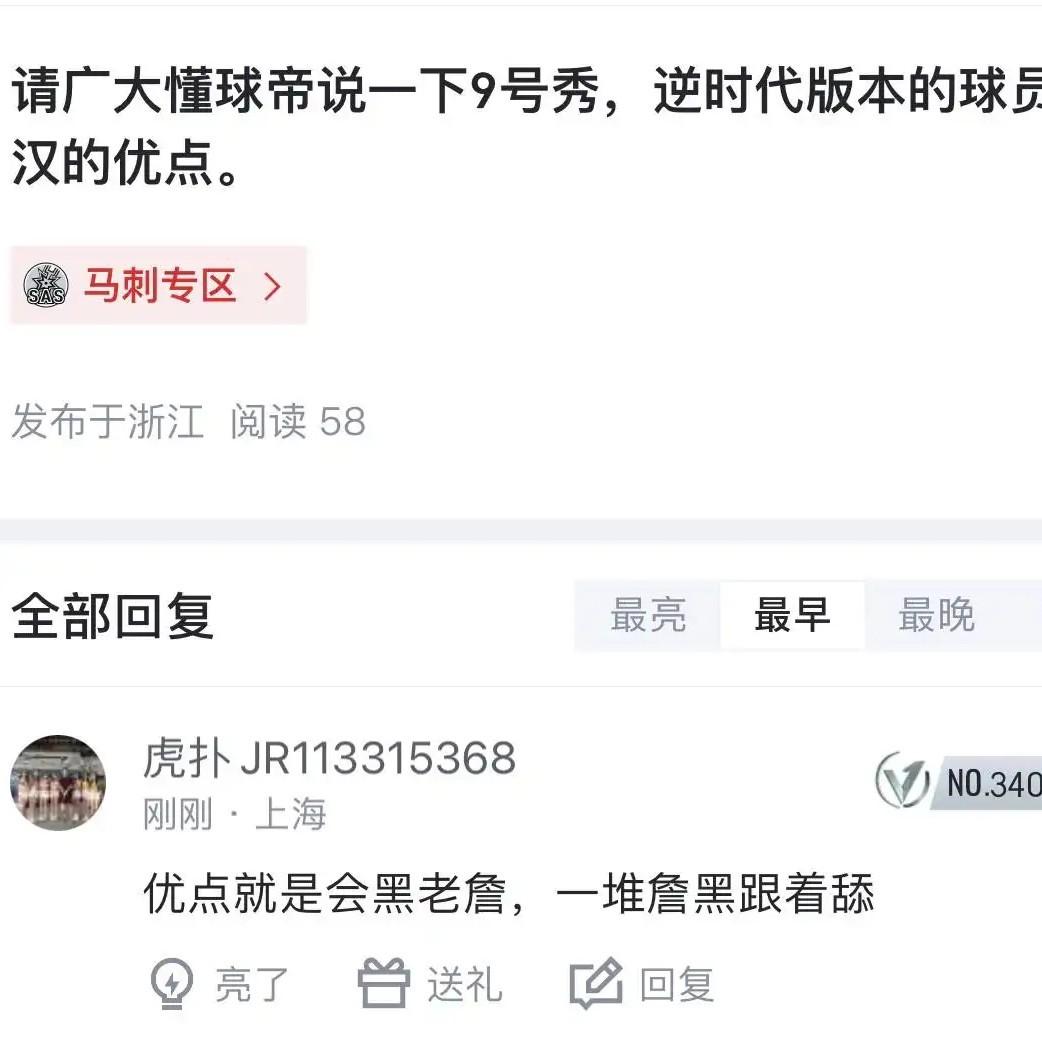Click the verification V badge icon
Viewport: 1042px width, 1042px height.
[902, 780]
